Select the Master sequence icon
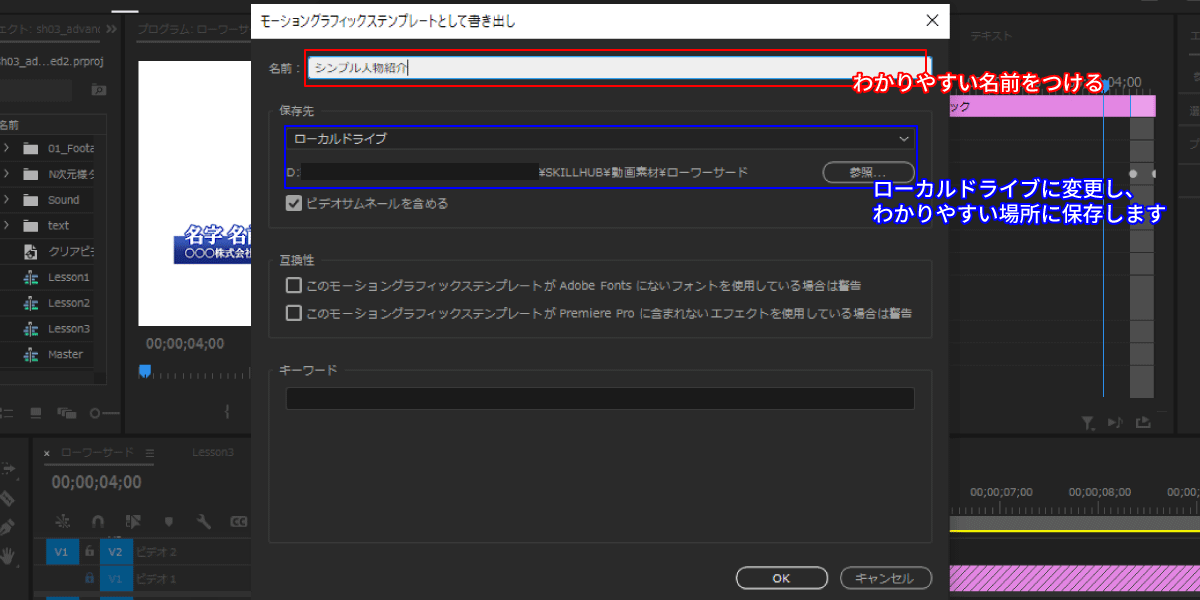Screen dimensions: 1200x600 30,355
